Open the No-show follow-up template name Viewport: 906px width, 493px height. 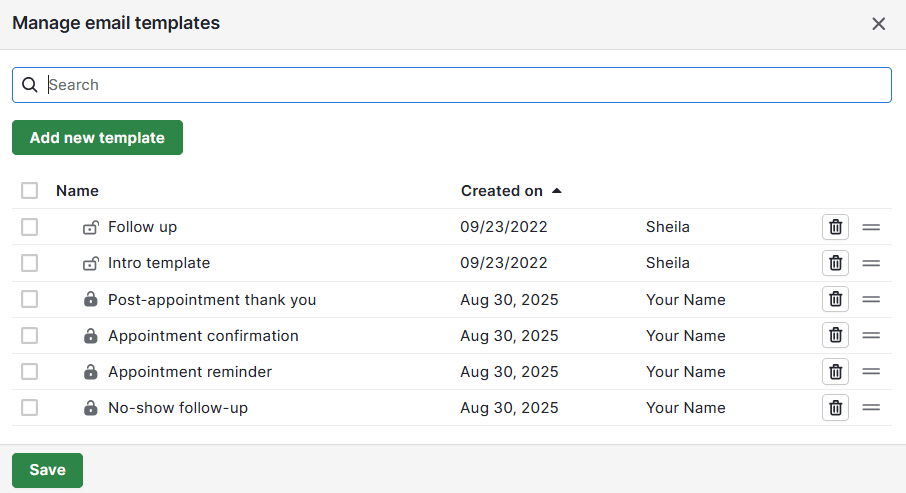click(x=178, y=408)
